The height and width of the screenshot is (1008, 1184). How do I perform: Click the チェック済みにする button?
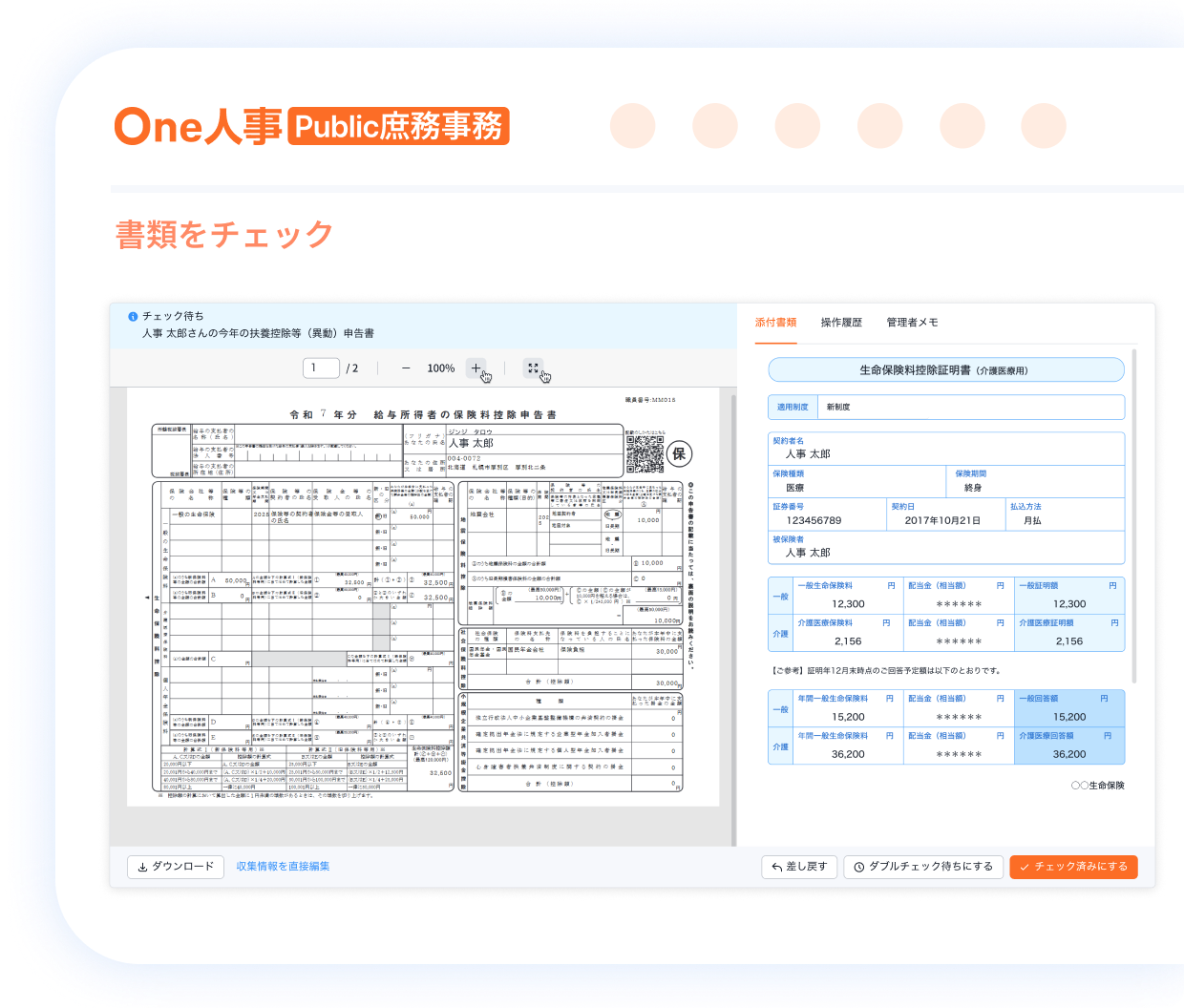coord(1073,867)
